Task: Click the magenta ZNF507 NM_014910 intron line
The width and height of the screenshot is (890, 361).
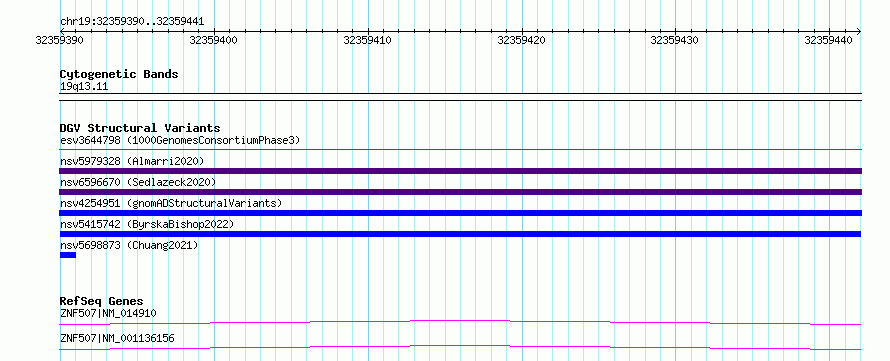Action: (x=460, y=322)
